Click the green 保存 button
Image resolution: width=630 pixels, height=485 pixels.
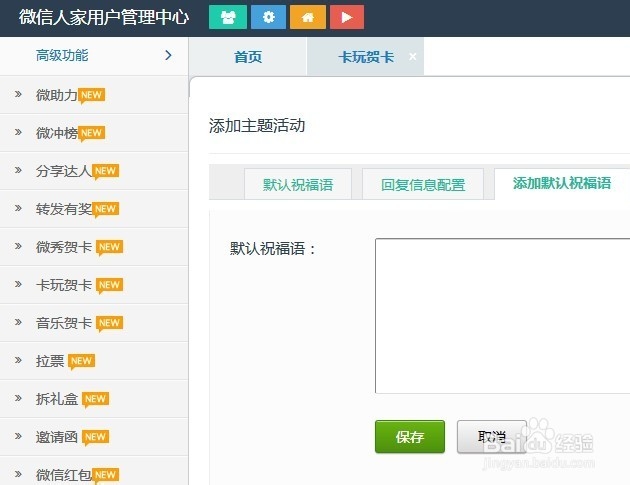(x=410, y=437)
